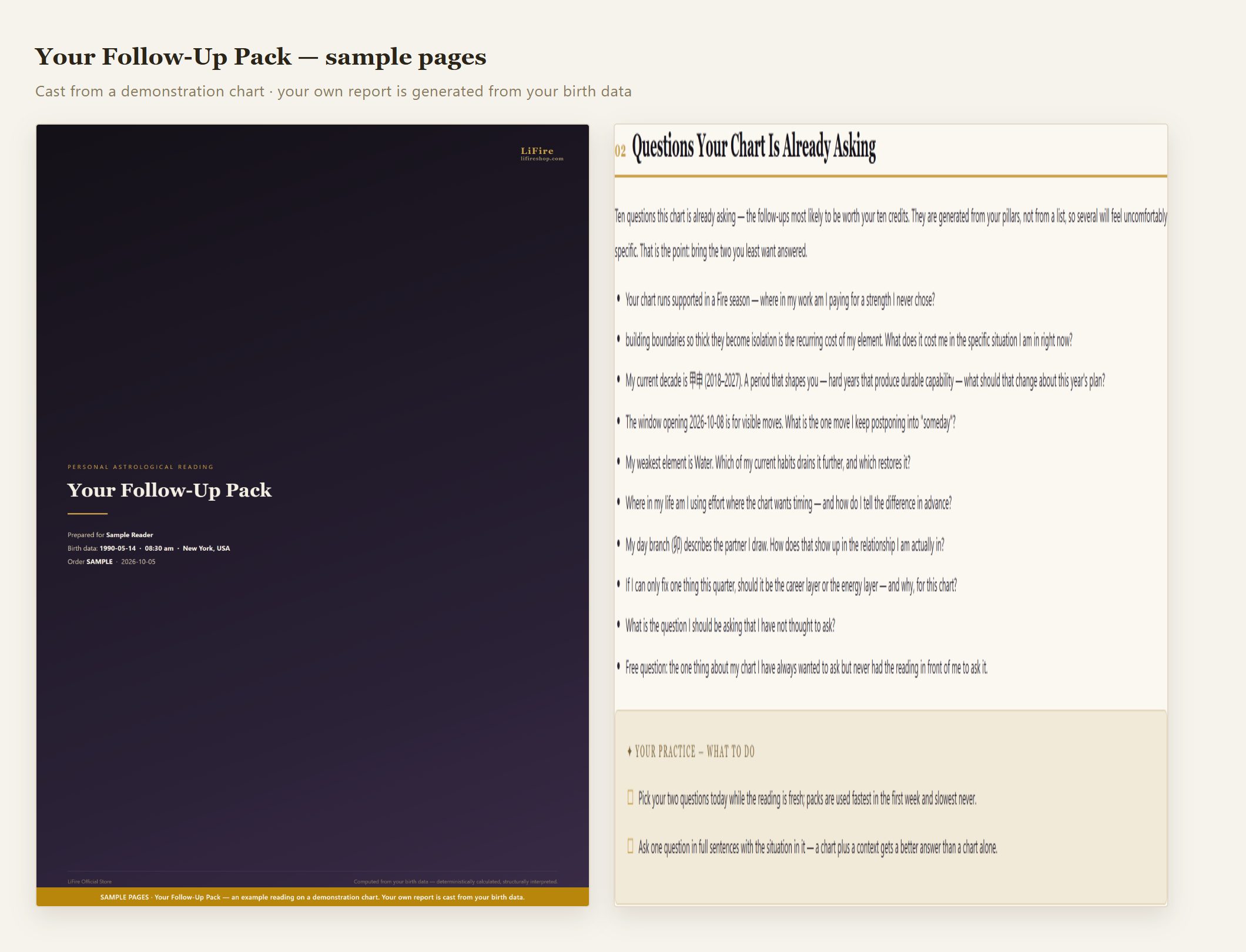This screenshot has height=952, width=1246.
Task: Click the bullet 'If I can only fix one thing this quarter'
Action: point(791,585)
